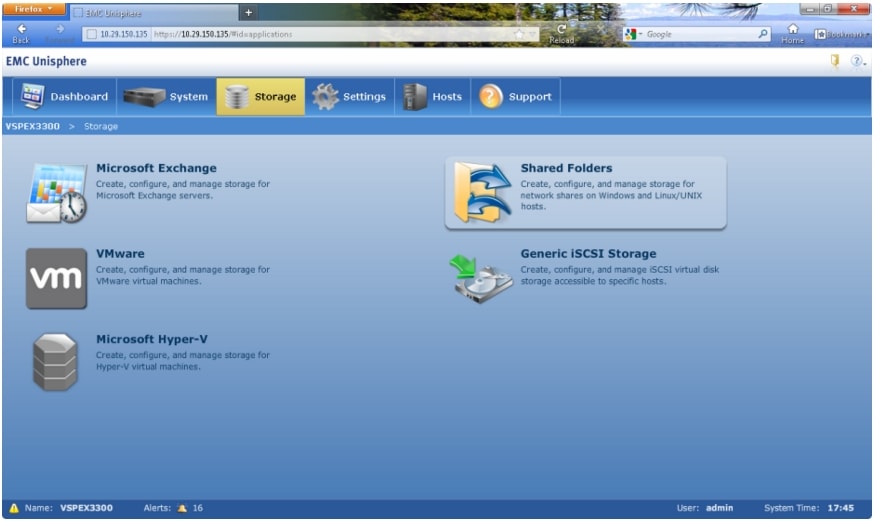
Task: Open the Firefox menu button
Action: point(34,9)
